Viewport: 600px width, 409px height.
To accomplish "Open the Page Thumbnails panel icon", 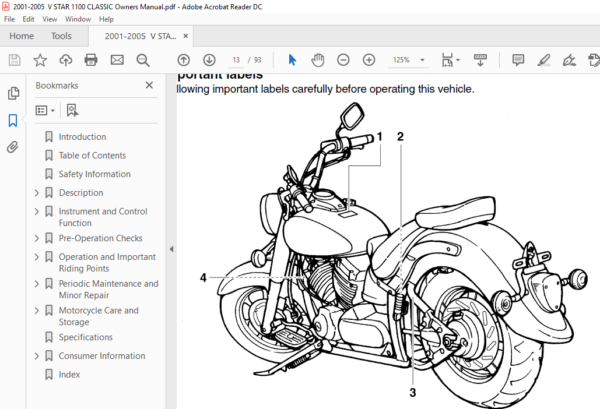I will click(13, 93).
